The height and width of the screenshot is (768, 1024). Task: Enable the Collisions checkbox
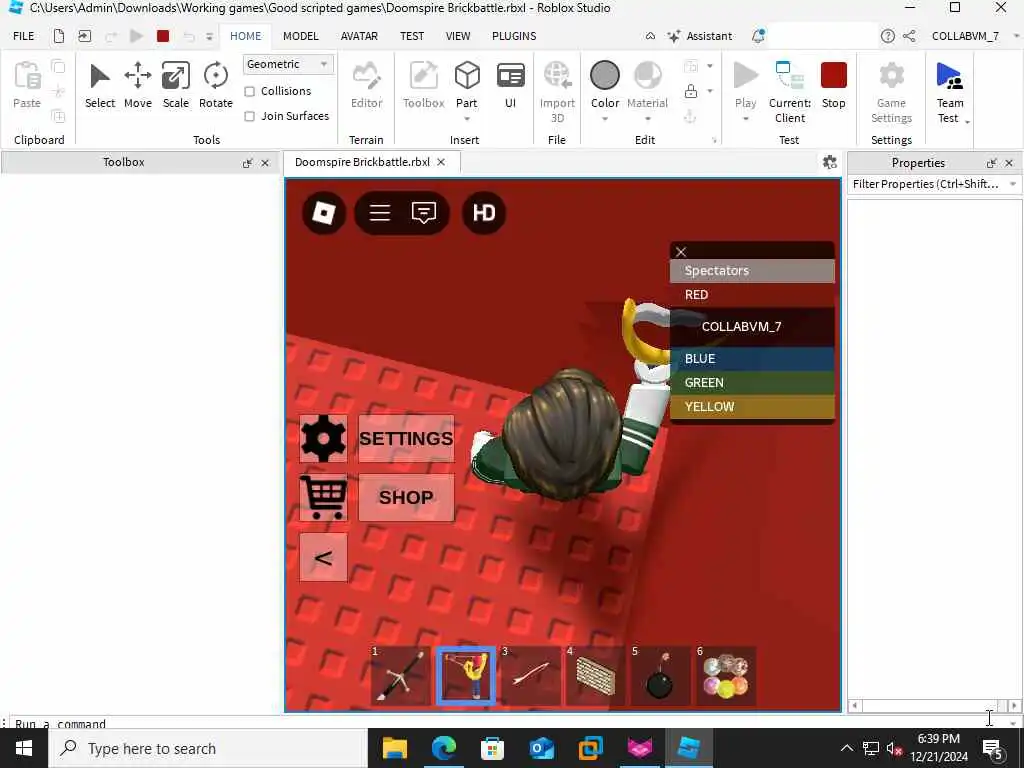[249, 91]
